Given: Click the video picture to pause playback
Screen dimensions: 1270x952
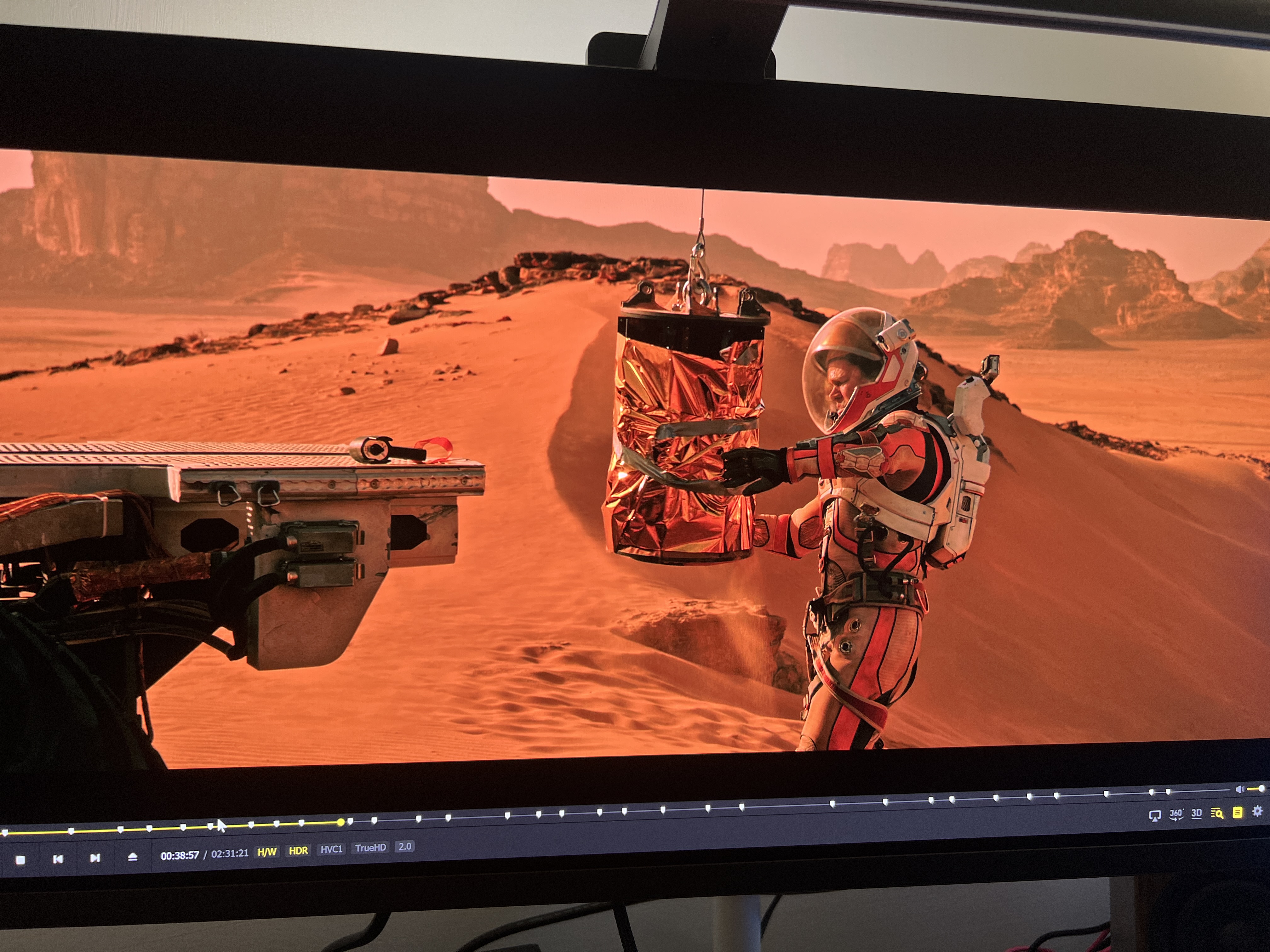Looking at the screenshot, I should [x=635, y=459].
